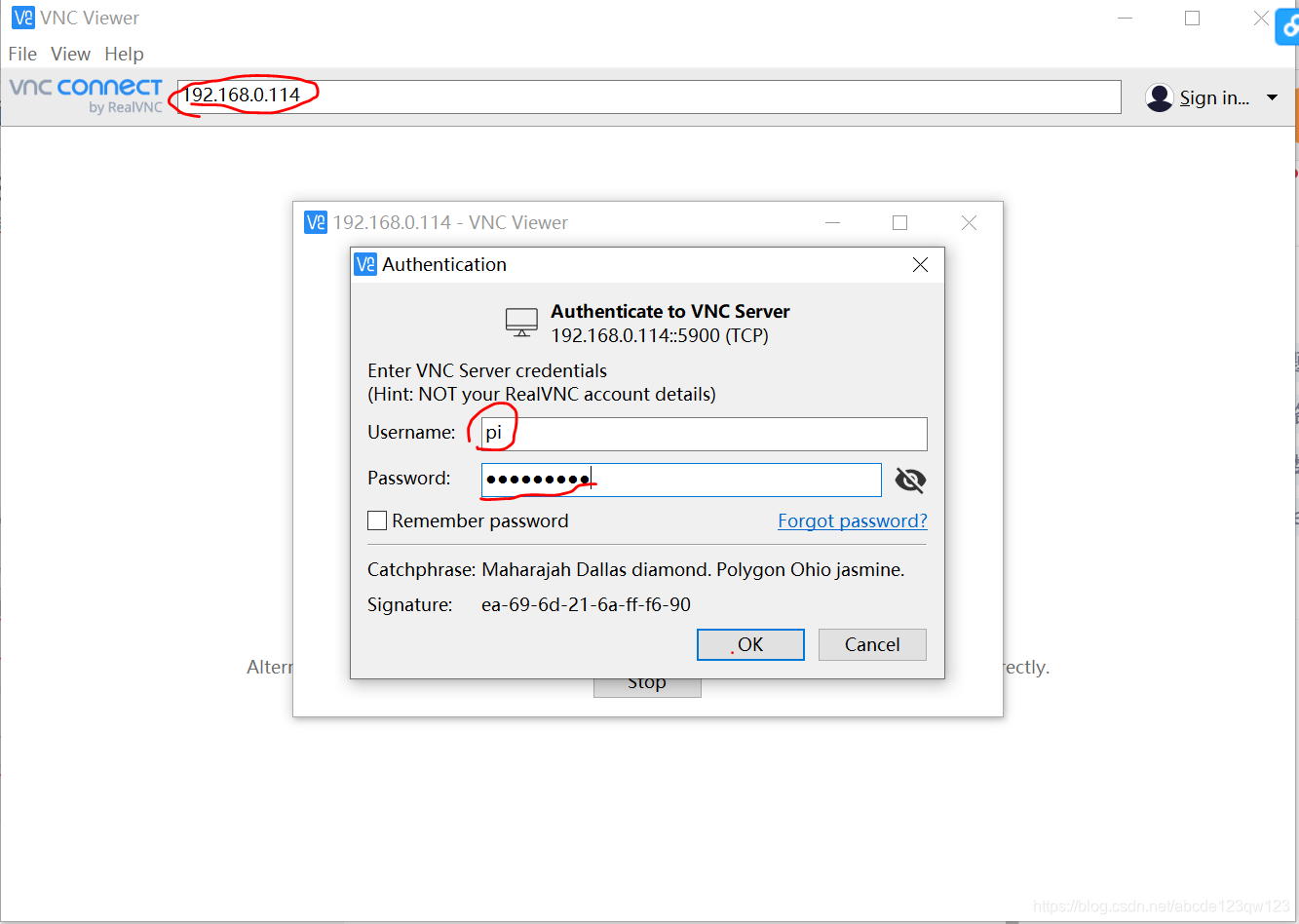Focus the Username field
Screen dimensions: 1299x924
pos(704,434)
